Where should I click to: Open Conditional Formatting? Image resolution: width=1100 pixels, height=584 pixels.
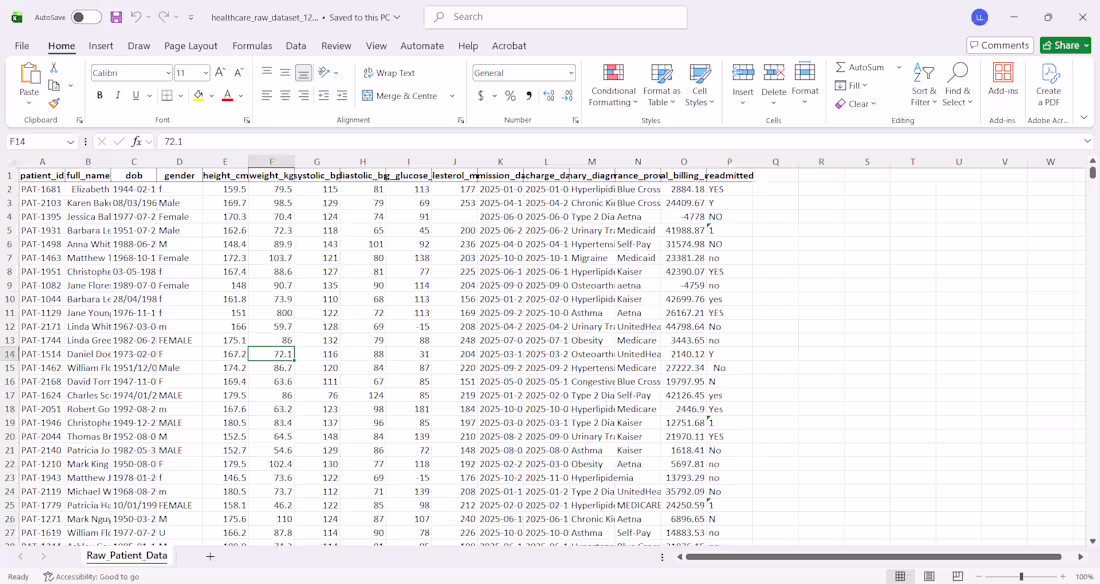tap(613, 85)
